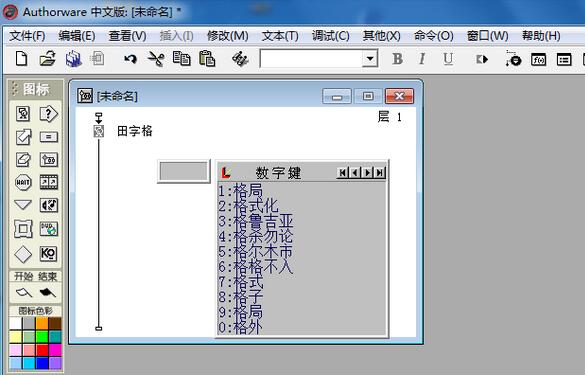
Task: Pick the Motion icon in palette
Action: (x=23, y=137)
